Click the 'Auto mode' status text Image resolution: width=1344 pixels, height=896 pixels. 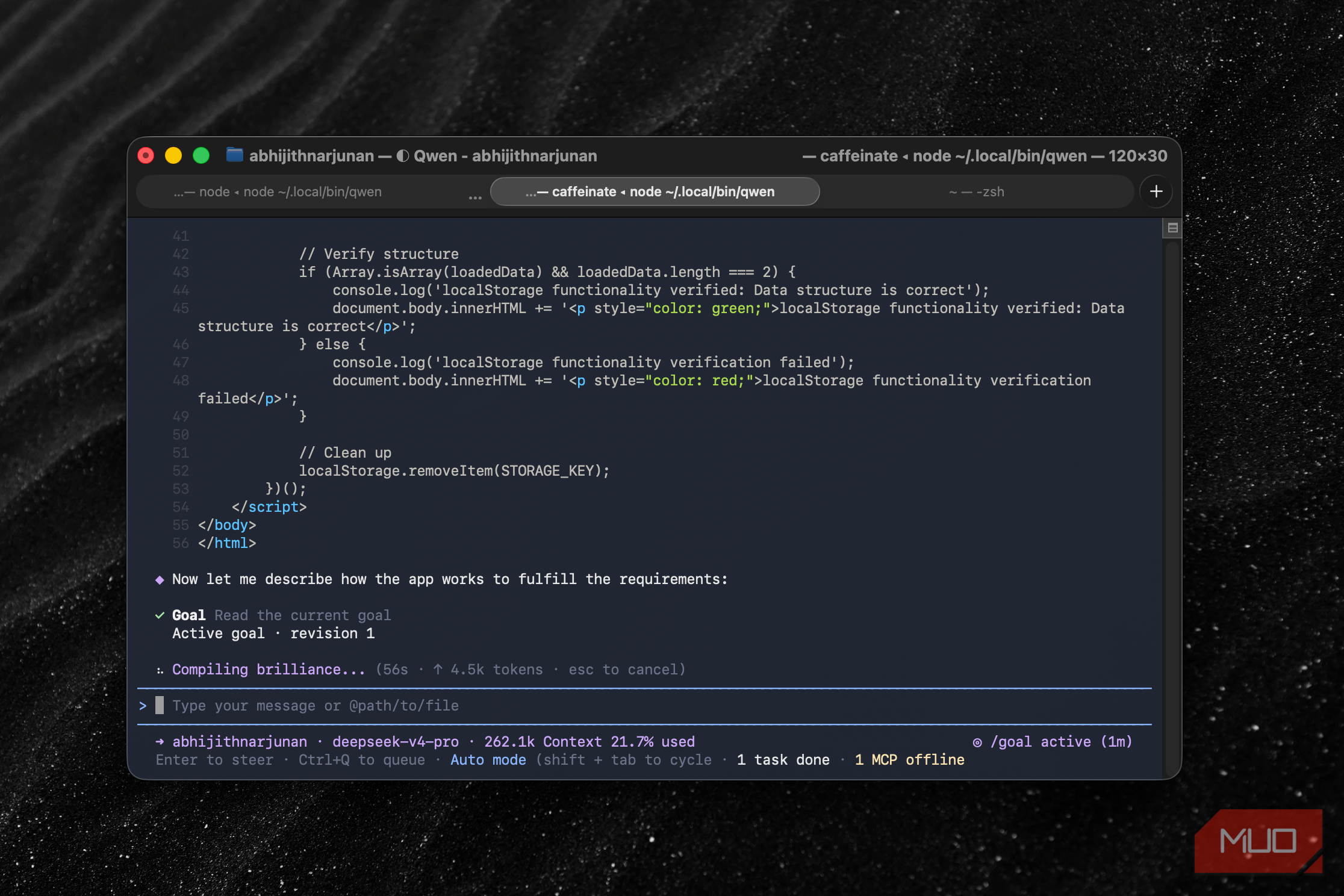(488, 760)
